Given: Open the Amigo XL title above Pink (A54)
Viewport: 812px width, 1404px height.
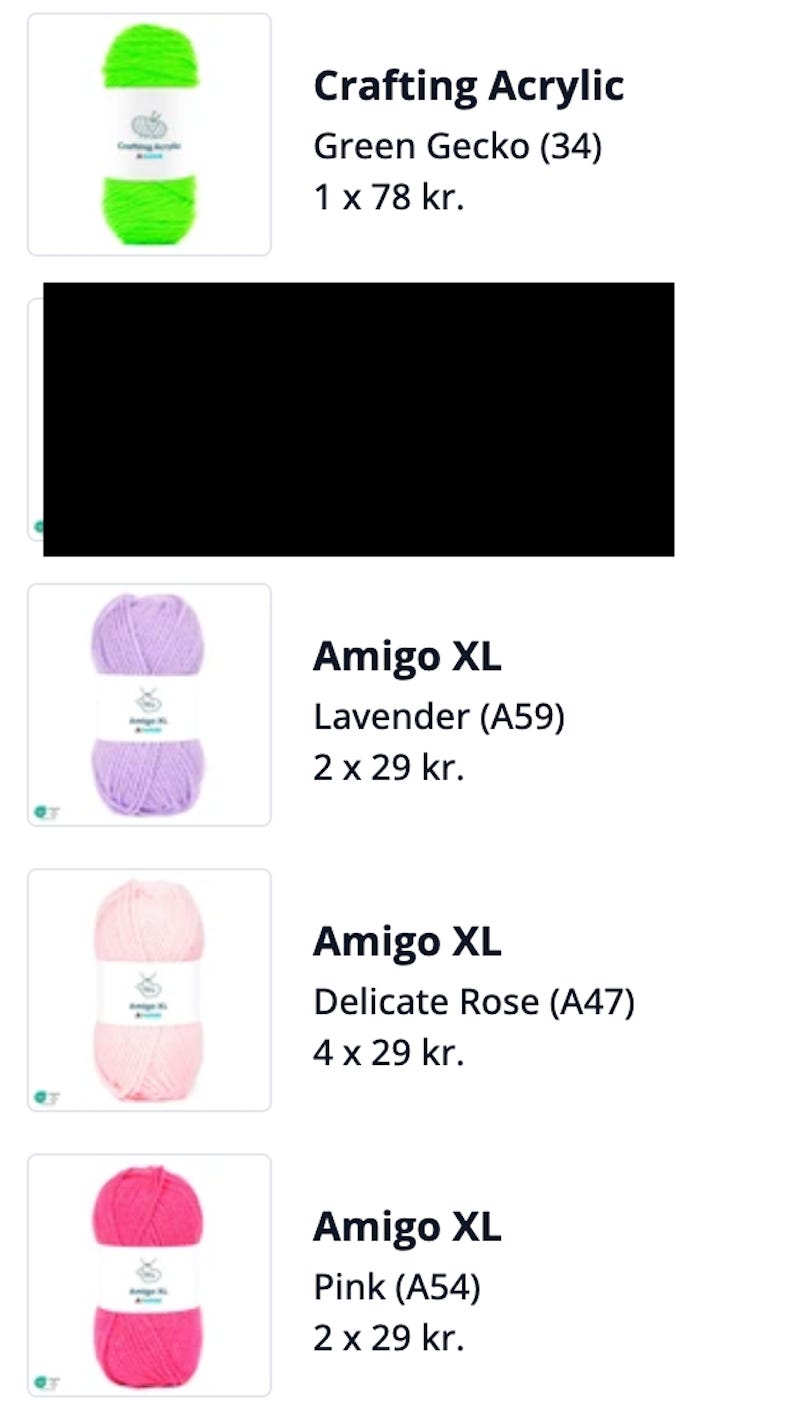Looking at the screenshot, I should pos(407,1227).
